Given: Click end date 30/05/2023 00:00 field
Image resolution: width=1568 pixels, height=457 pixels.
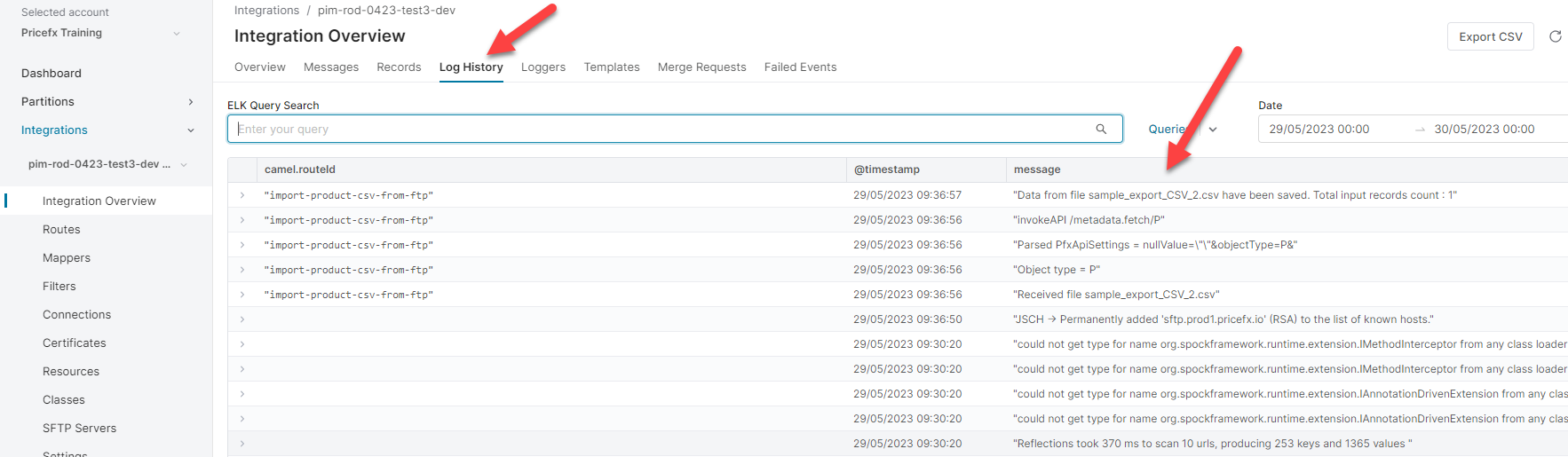Looking at the screenshot, I should tap(1485, 130).
